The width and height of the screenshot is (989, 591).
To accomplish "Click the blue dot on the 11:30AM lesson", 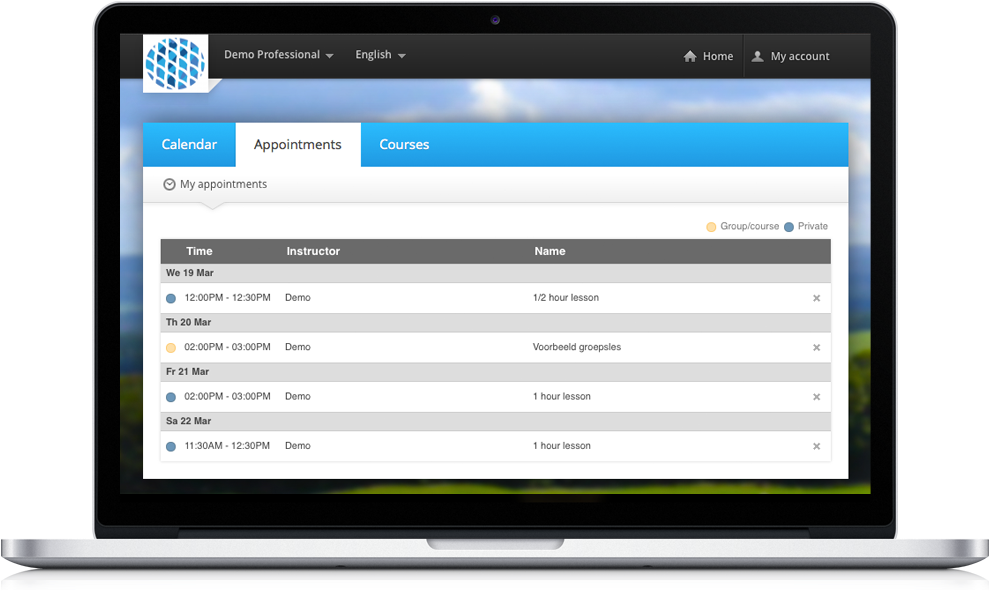I will point(170,446).
